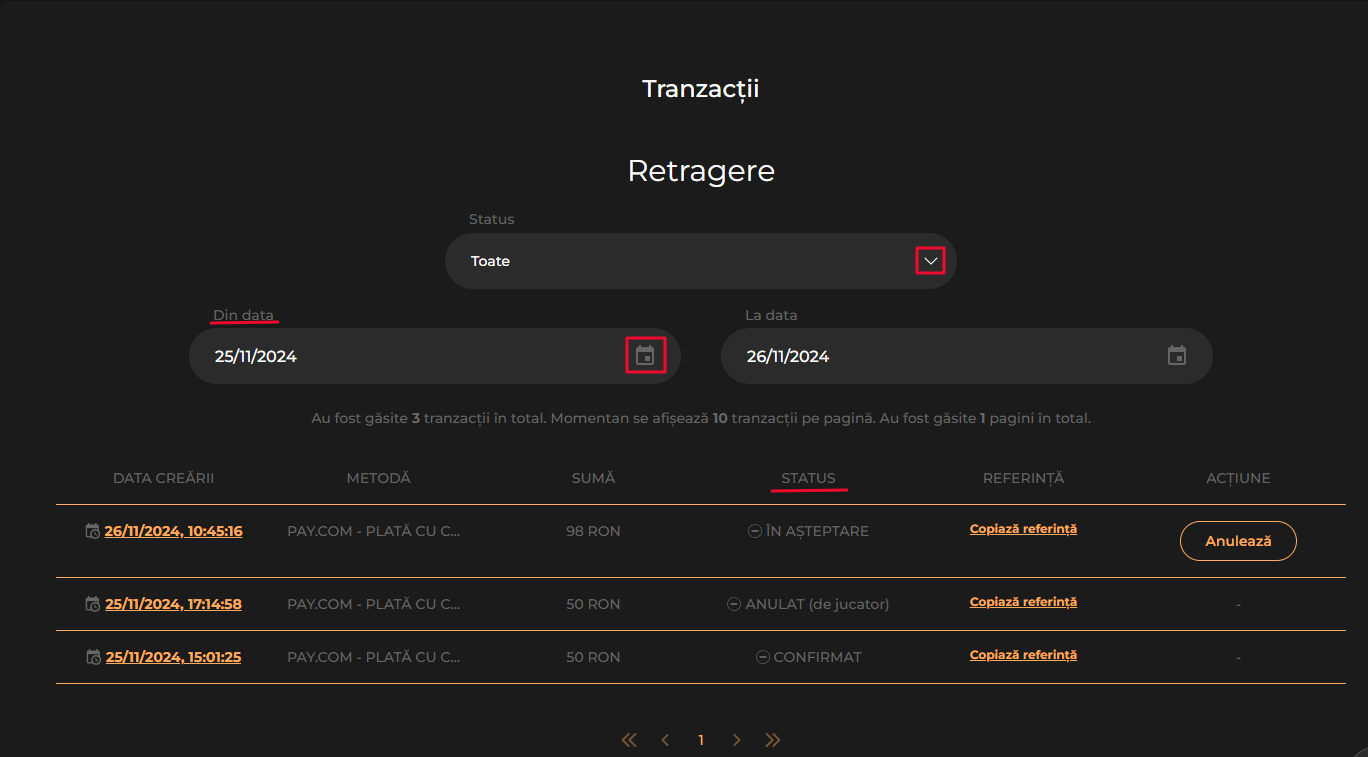Click the Din data field 25/11/2024
Screen dimensions: 1368x757
click(434, 356)
